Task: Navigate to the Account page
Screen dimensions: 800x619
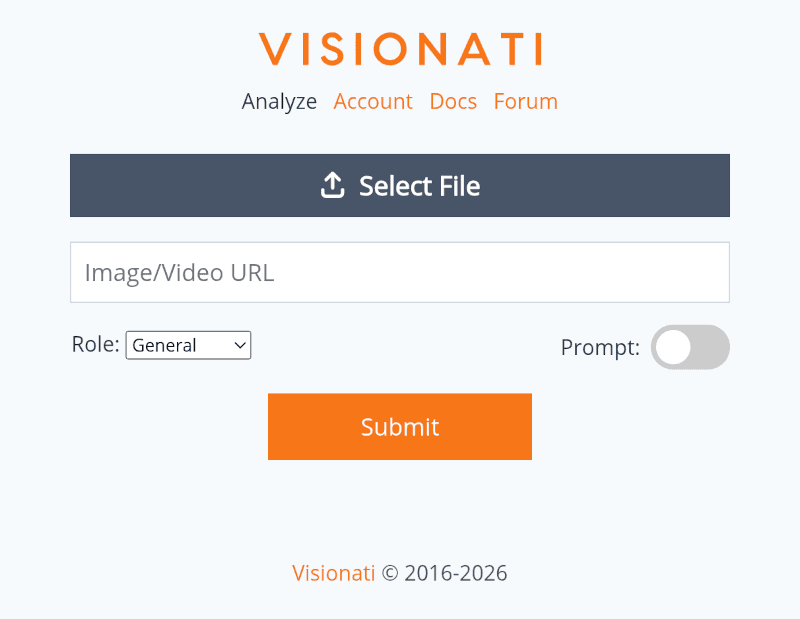Action: pyautogui.click(x=373, y=101)
